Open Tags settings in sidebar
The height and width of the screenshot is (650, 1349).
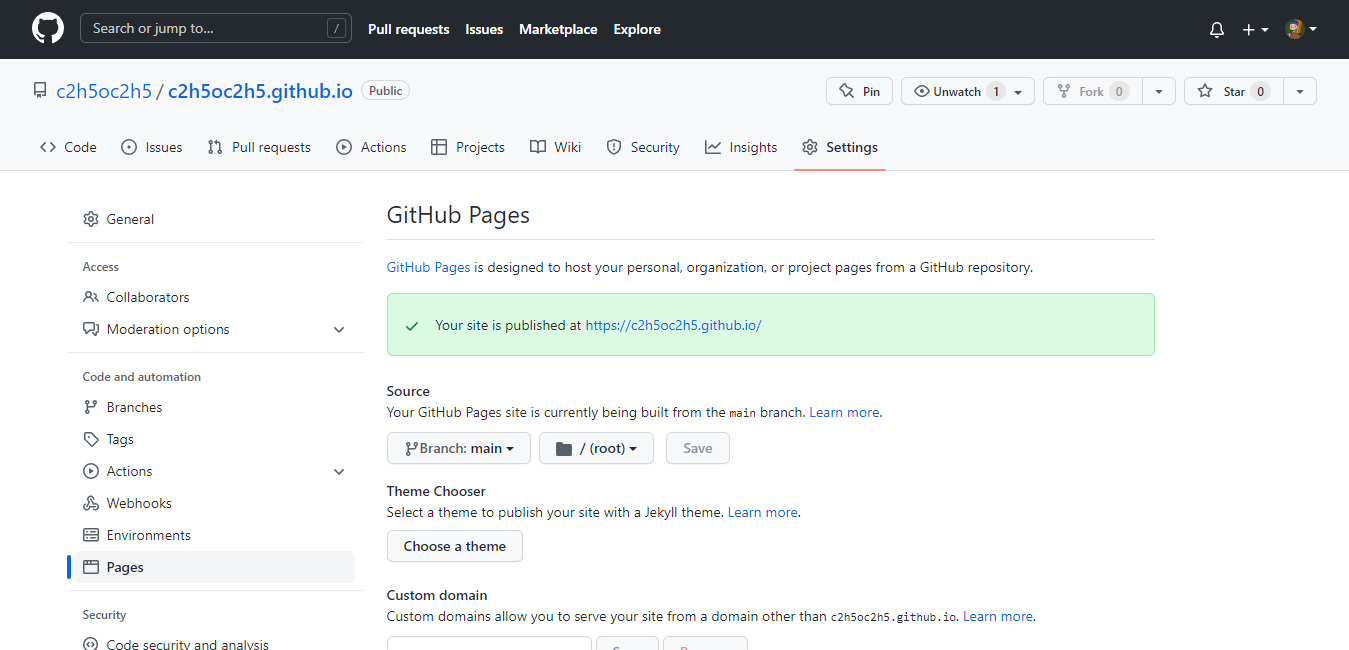click(120, 439)
